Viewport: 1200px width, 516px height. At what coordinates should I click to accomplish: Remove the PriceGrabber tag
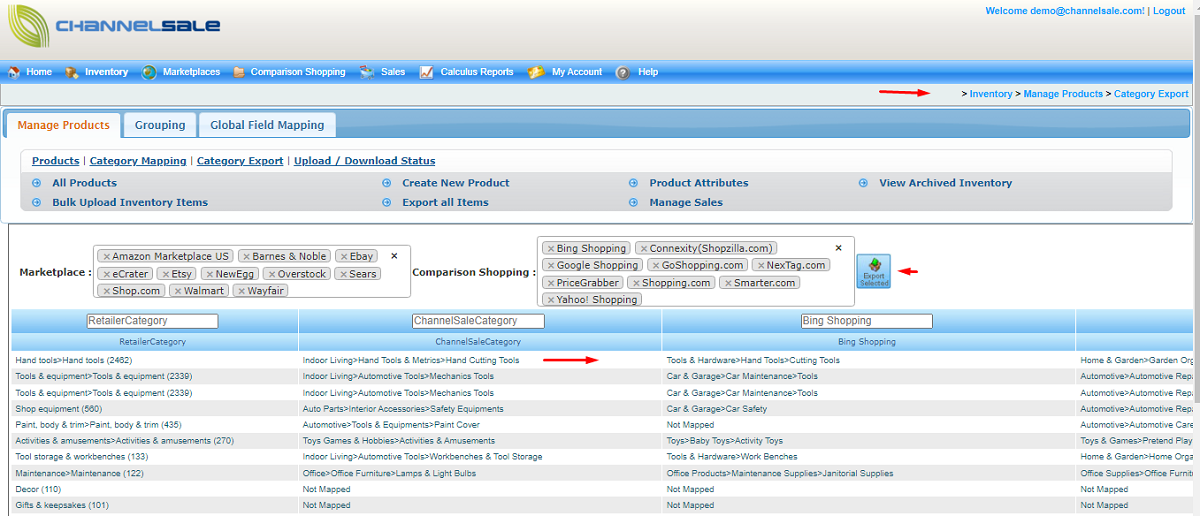[550, 283]
